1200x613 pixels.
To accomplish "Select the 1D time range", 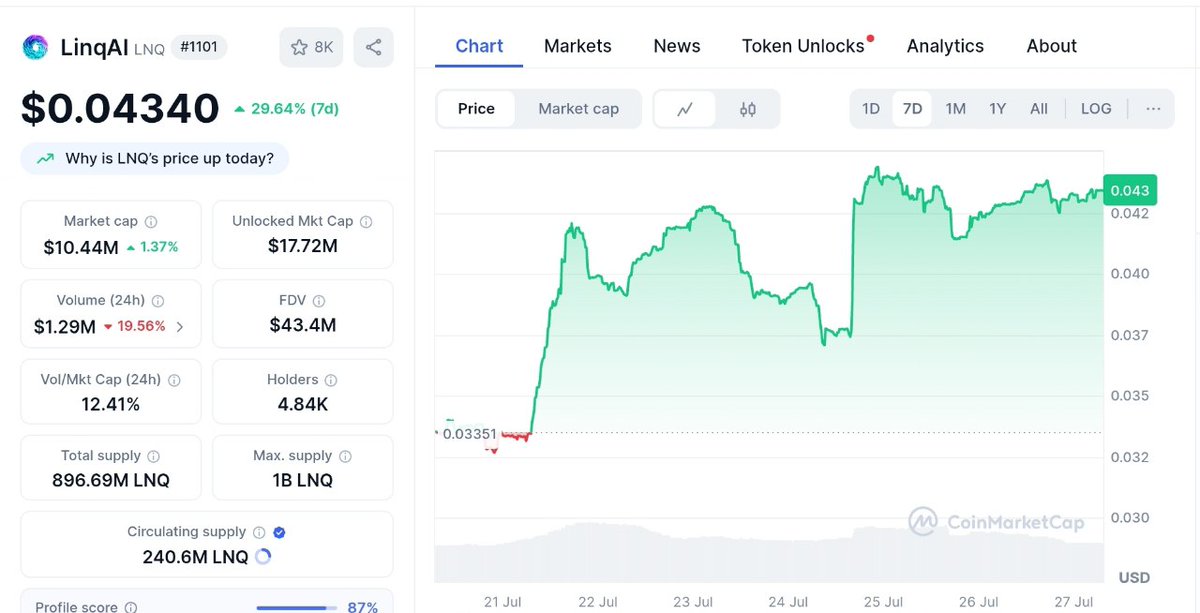I will (x=871, y=109).
